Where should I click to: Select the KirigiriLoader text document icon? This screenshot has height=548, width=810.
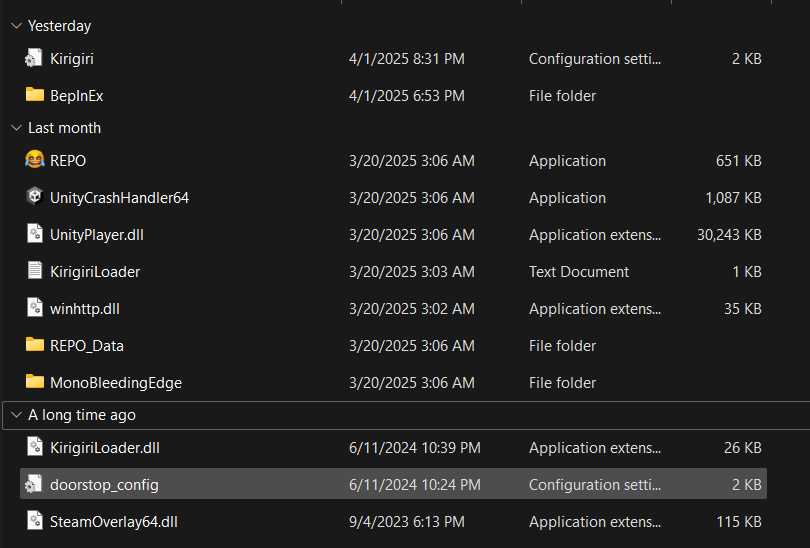click(x=34, y=272)
